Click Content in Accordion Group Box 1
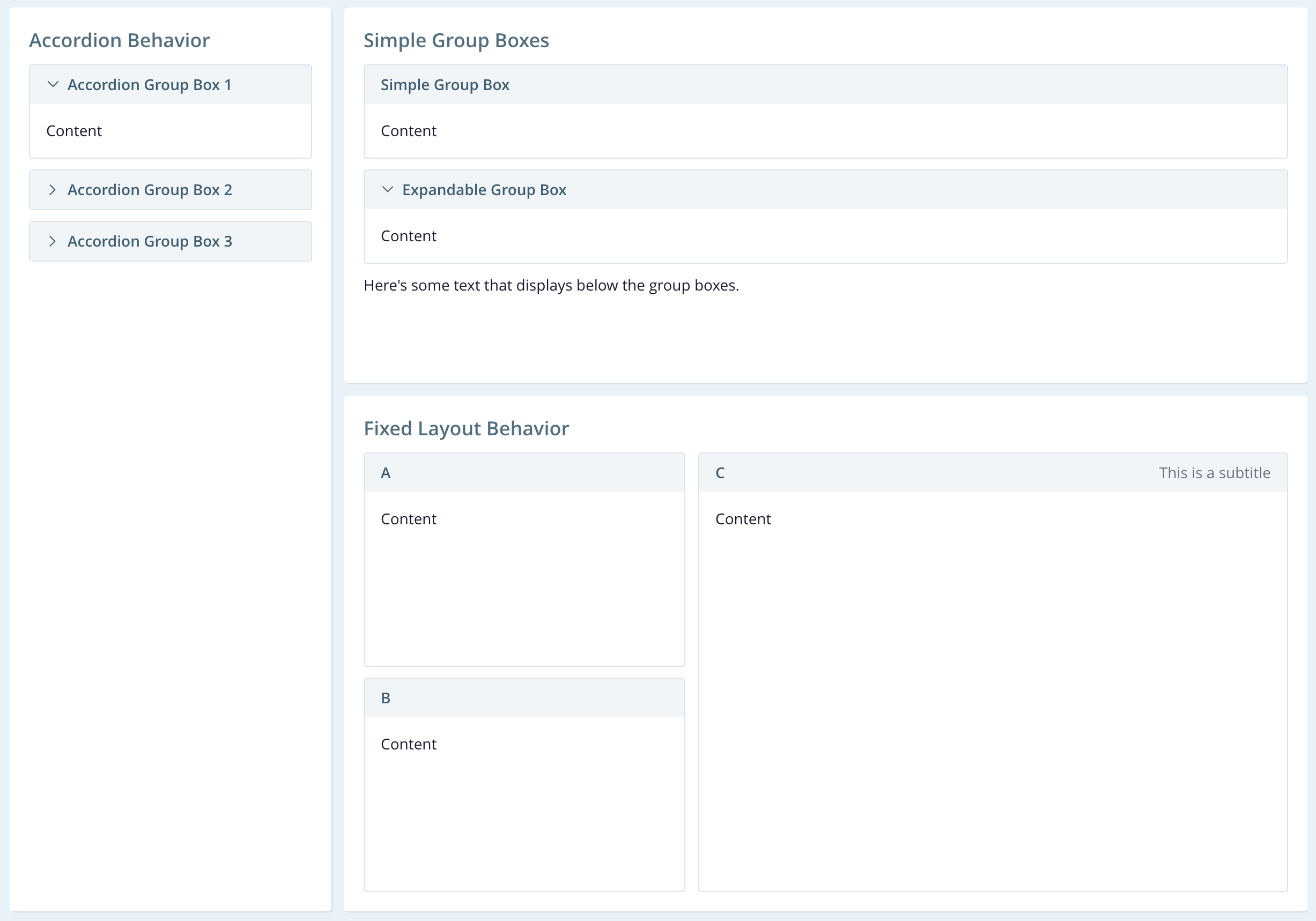This screenshot has height=921, width=1316. (x=74, y=131)
